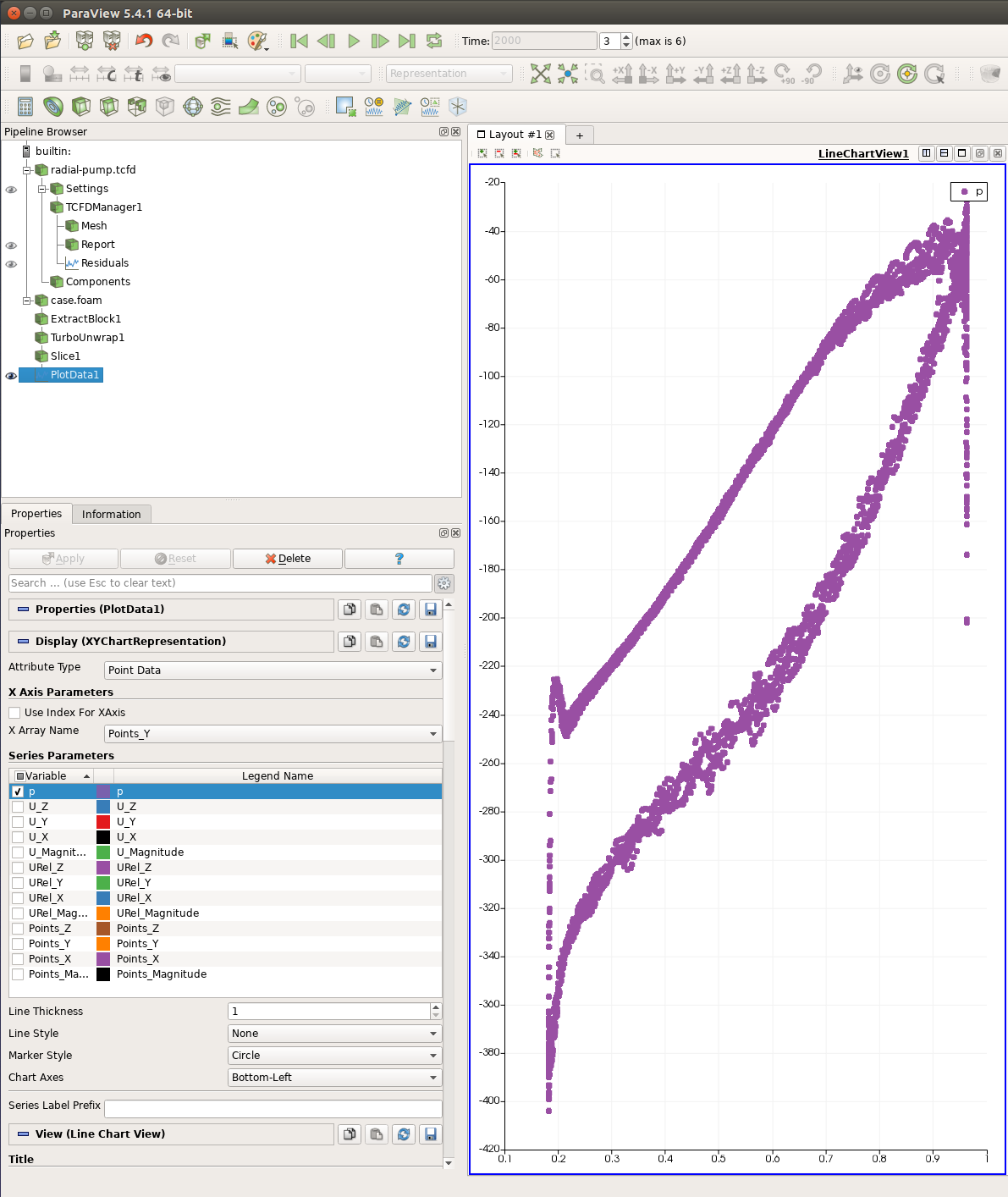This screenshot has width=1008, height=1197.
Task: Click the Connect to server icon
Action: click(x=85, y=41)
